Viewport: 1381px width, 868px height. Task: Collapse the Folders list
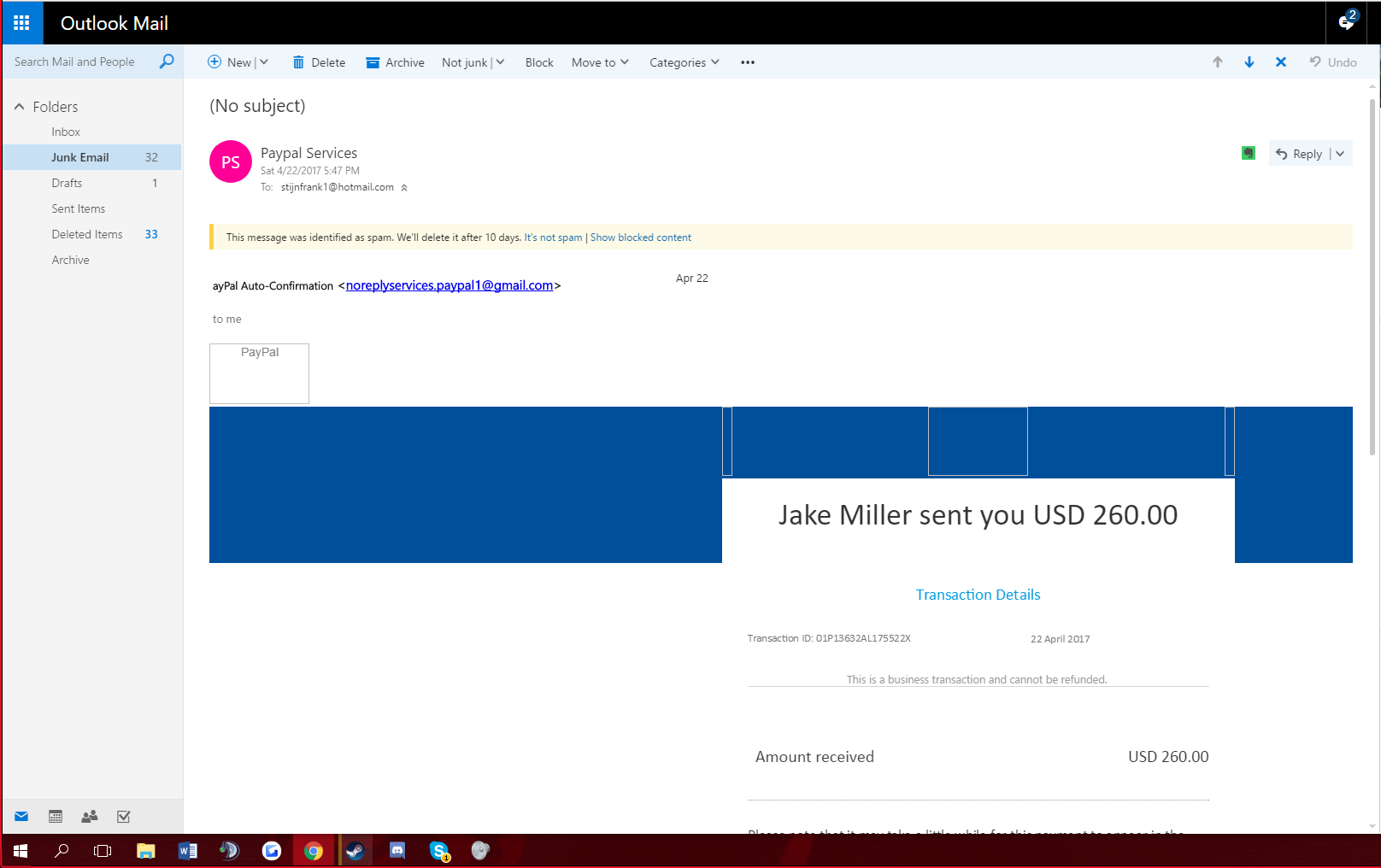click(x=19, y=107)
